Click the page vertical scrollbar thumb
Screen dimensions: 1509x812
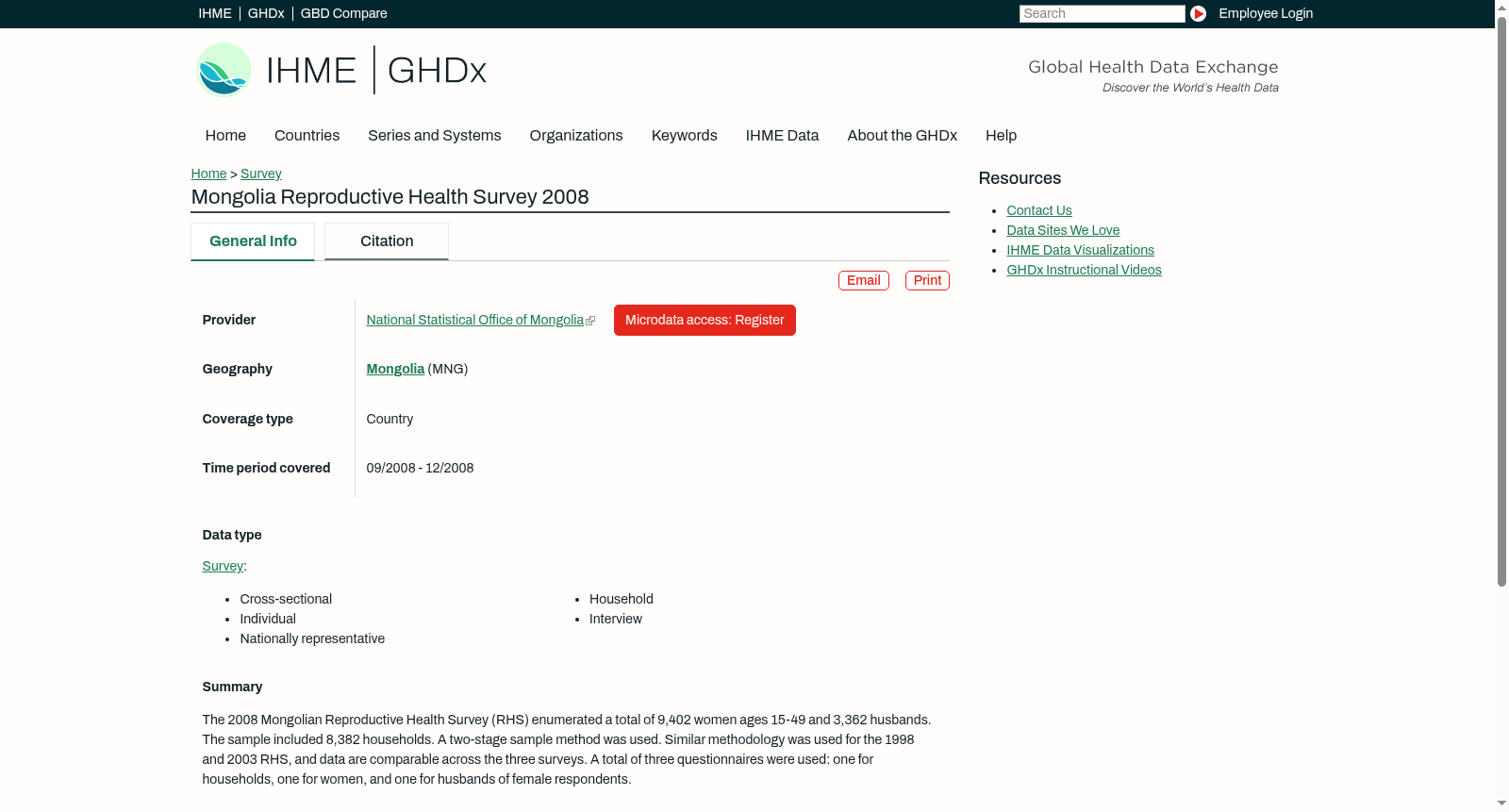[x=1501, y=302]
